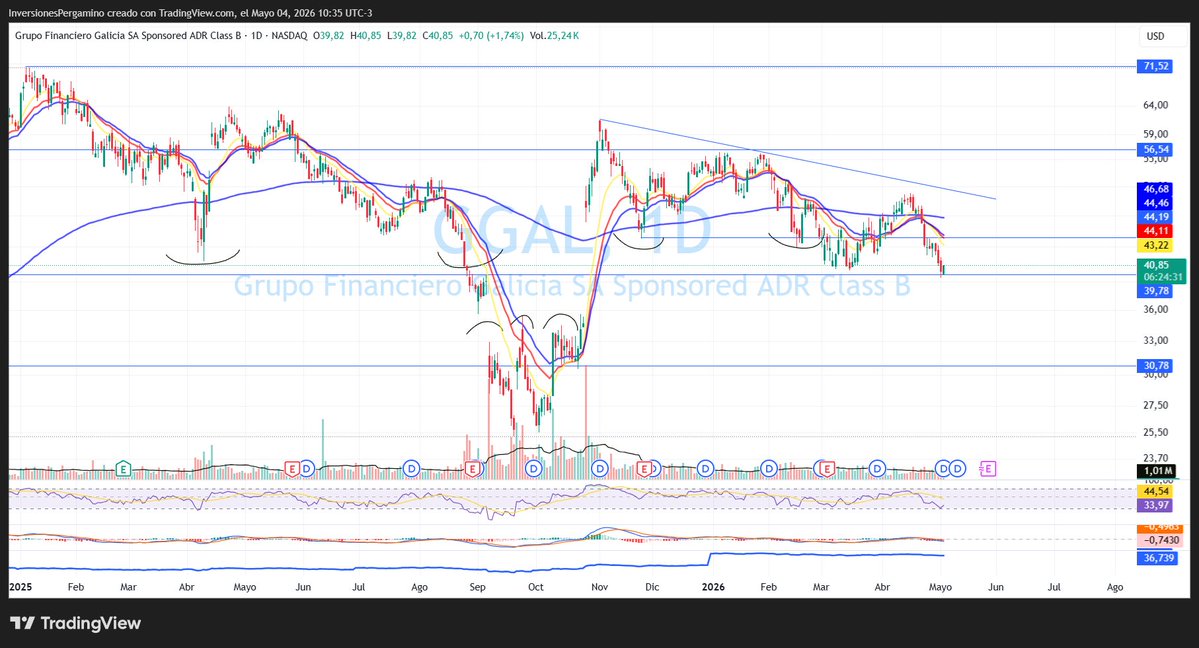The width and height of the screenshot is (1199, 648).
Task: Click the NASDAQ exchange label
Action: coord(290,35)
